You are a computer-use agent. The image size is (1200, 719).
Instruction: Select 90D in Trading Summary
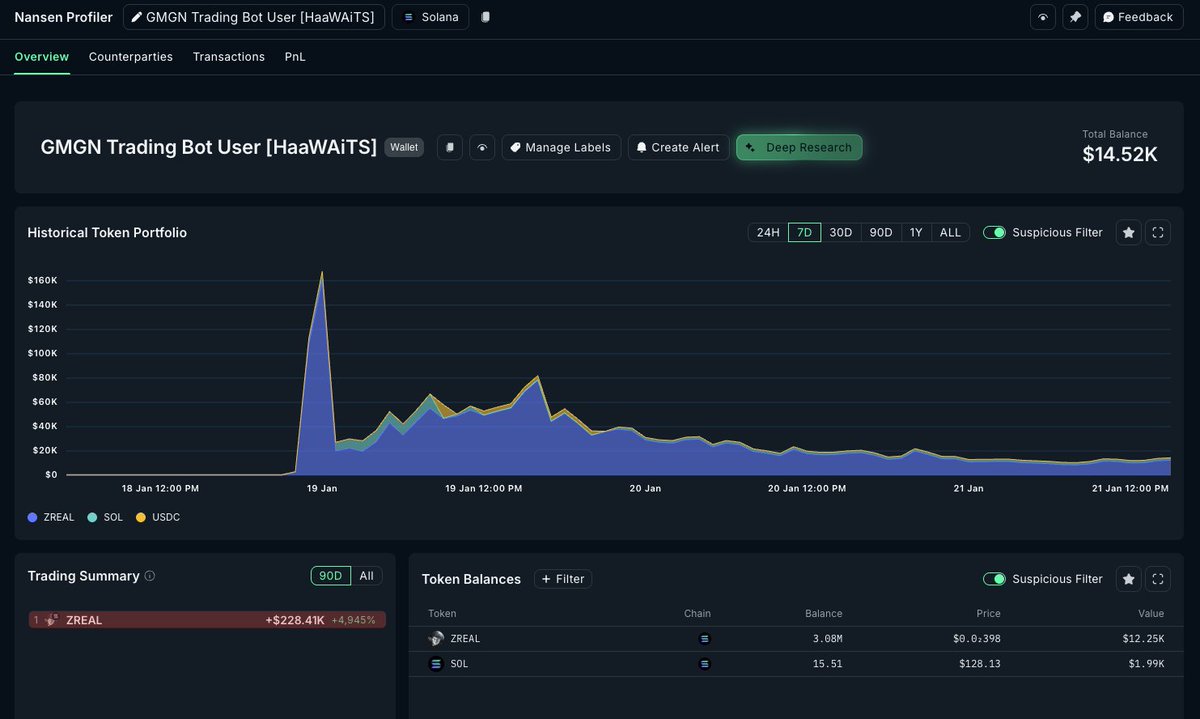[331, 576]
